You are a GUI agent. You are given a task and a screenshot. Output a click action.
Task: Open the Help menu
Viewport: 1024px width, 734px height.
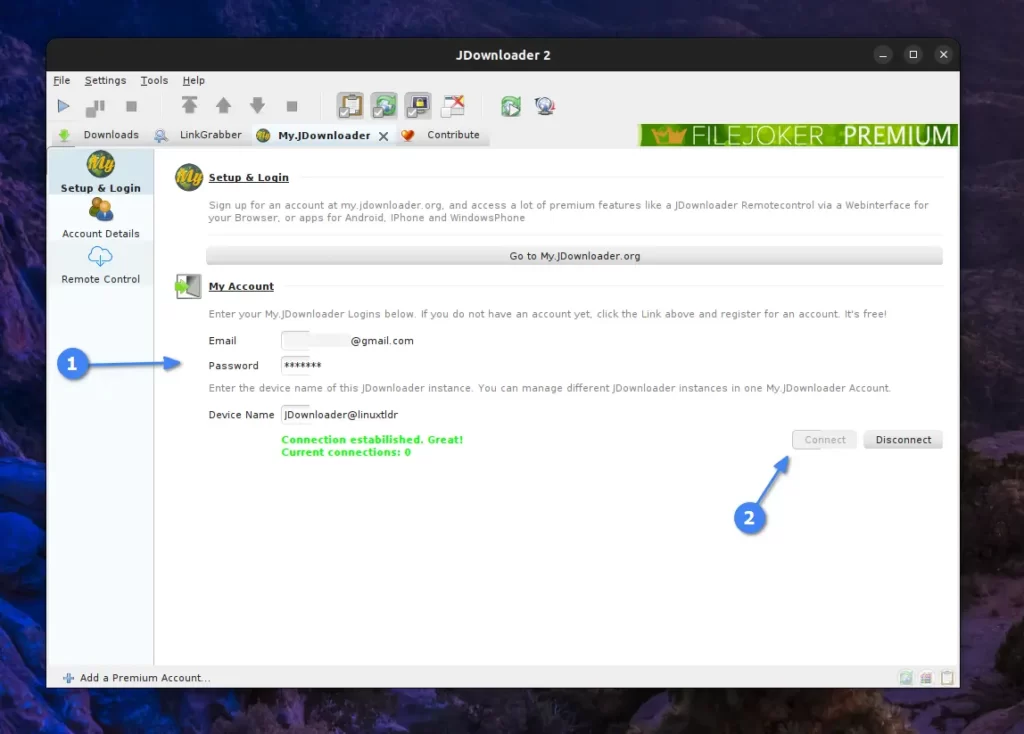coord(193,80)
